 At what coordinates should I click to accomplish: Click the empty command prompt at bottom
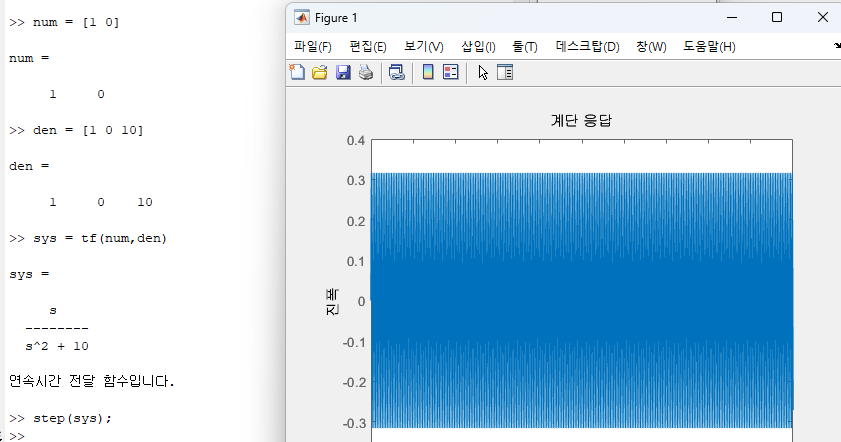17,436
